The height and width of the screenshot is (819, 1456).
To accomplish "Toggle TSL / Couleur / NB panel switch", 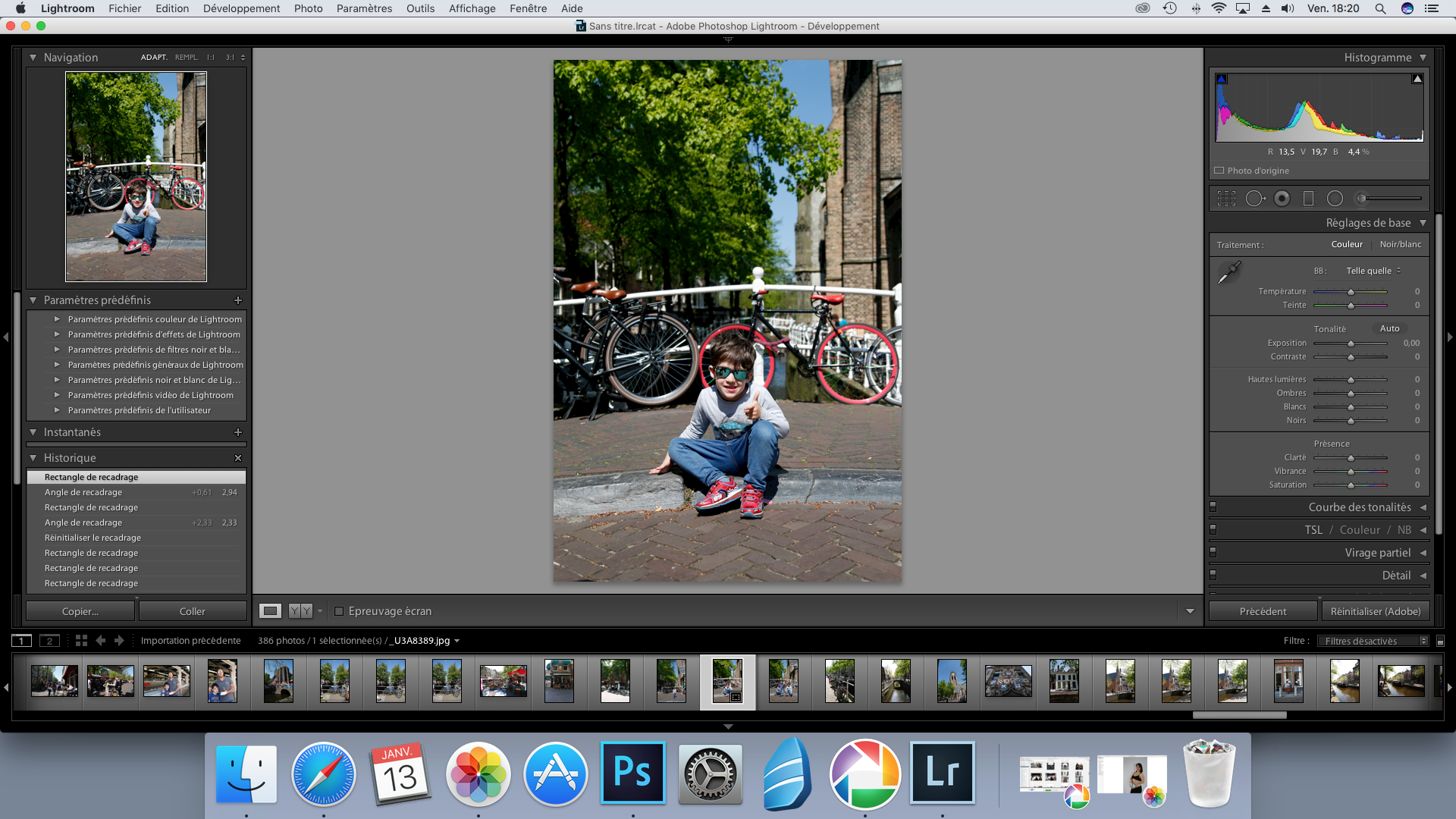I will coord(1213,529).
